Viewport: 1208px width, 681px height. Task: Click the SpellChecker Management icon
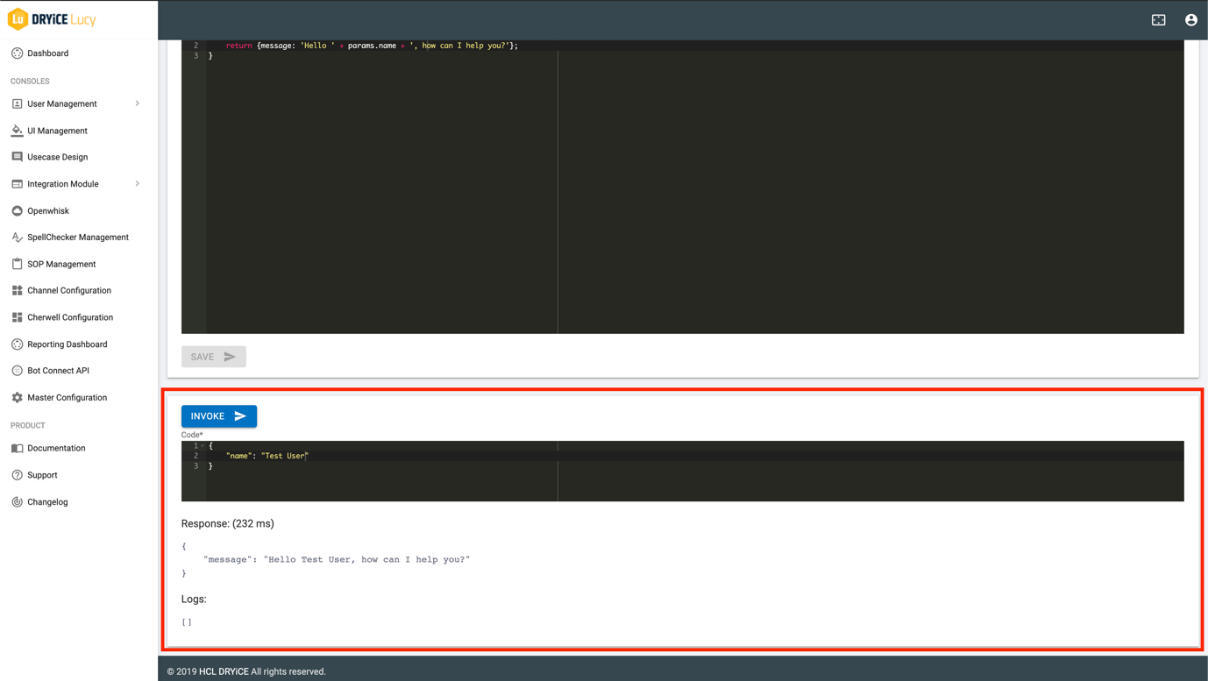(x=17, y=237)
